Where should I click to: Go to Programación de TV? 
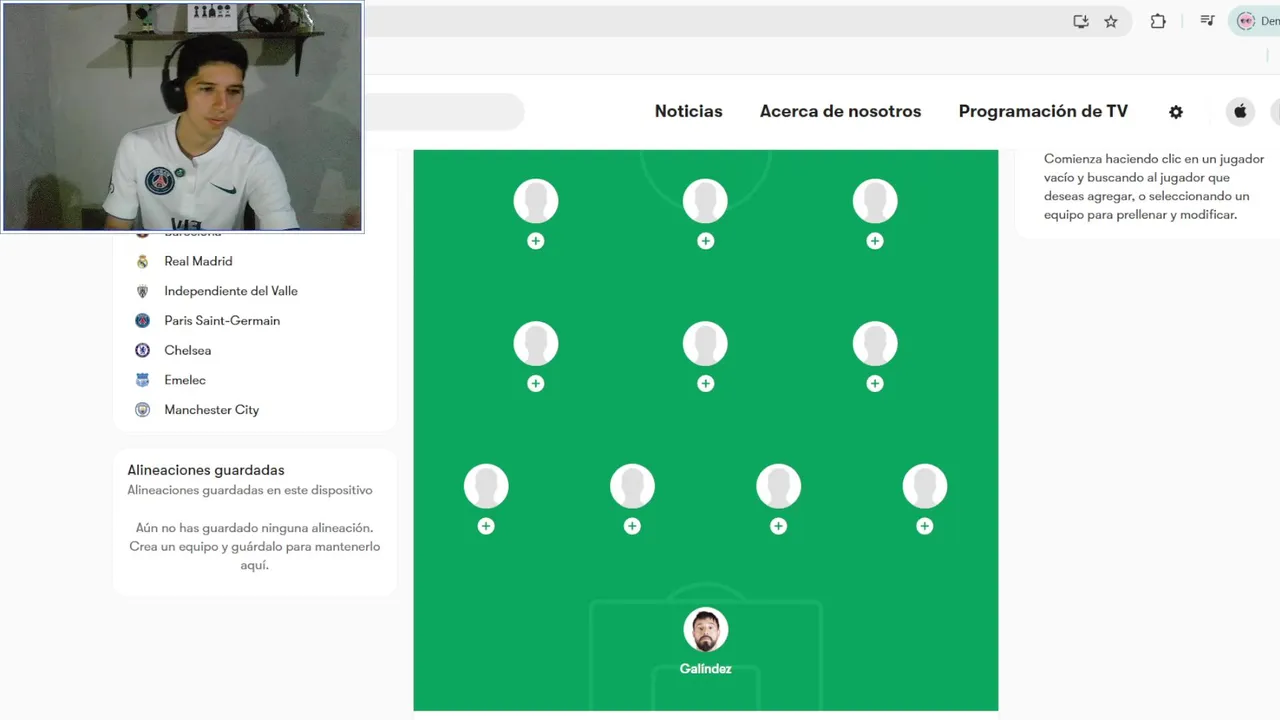coord(1043,111)
